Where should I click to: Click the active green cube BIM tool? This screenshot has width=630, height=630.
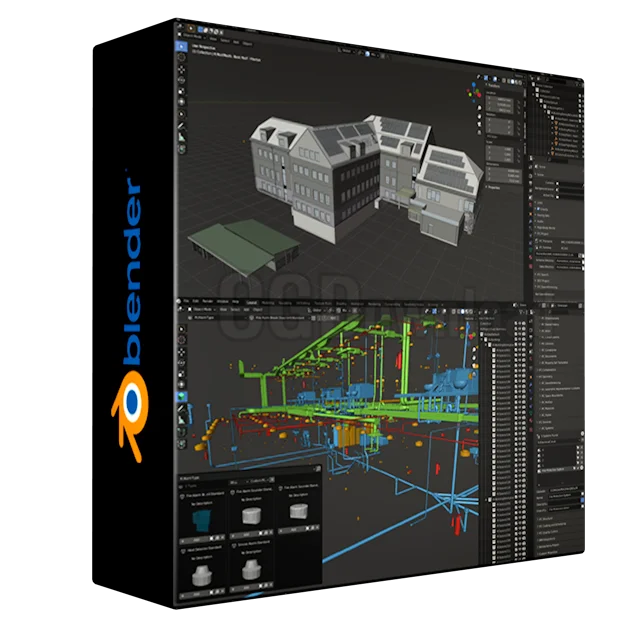click(182, 397)
